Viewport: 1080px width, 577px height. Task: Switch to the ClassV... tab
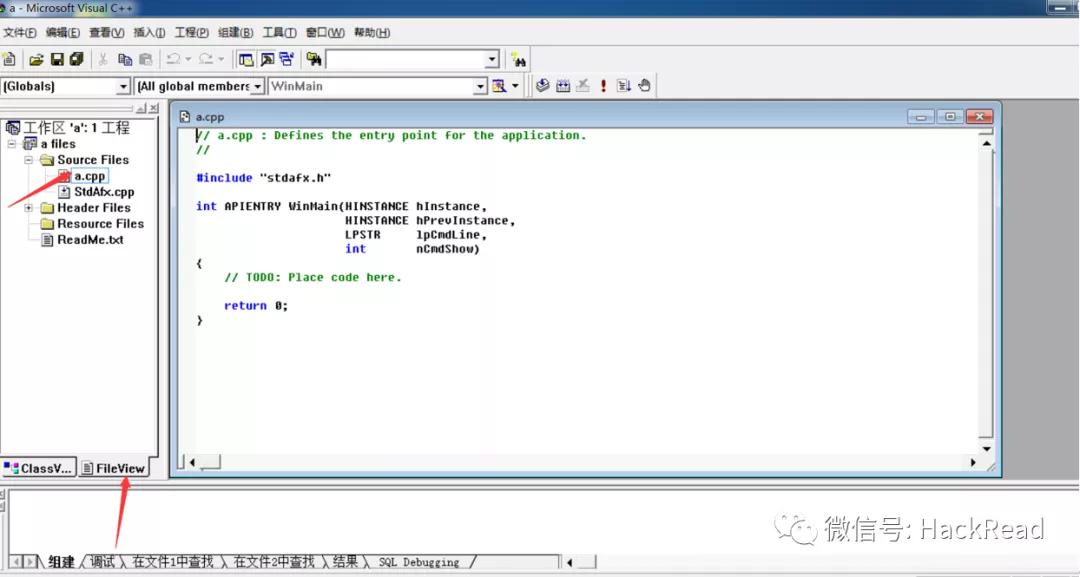click(38, 467)
